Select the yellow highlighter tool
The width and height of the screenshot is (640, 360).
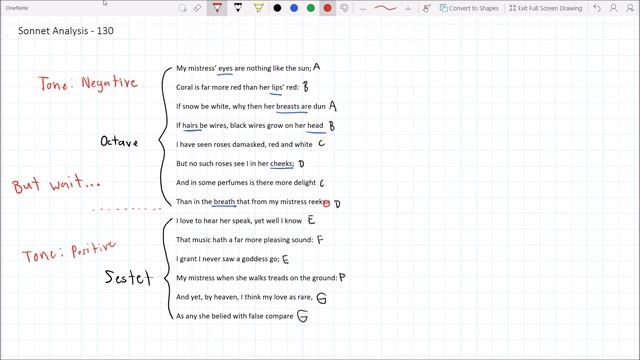point(258,8)
